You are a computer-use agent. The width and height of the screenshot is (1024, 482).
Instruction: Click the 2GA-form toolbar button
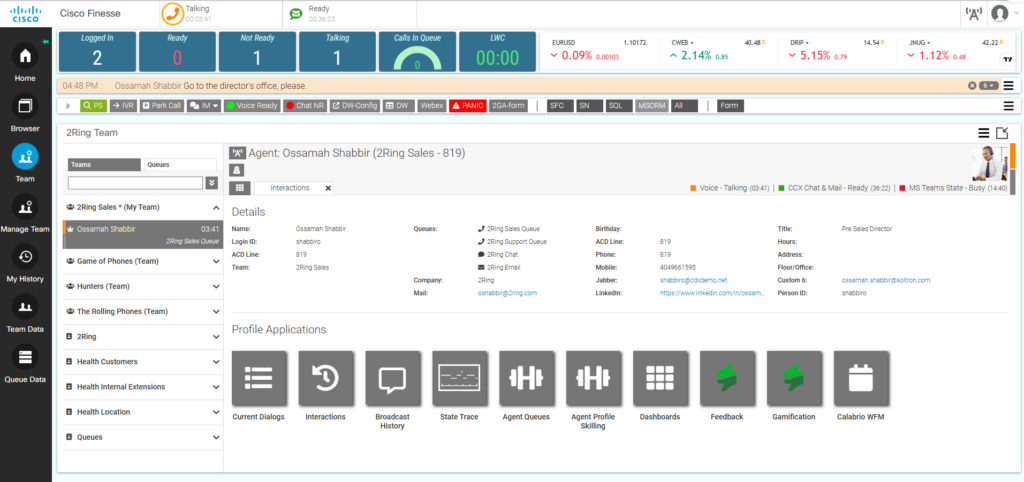tap(508, 106)
